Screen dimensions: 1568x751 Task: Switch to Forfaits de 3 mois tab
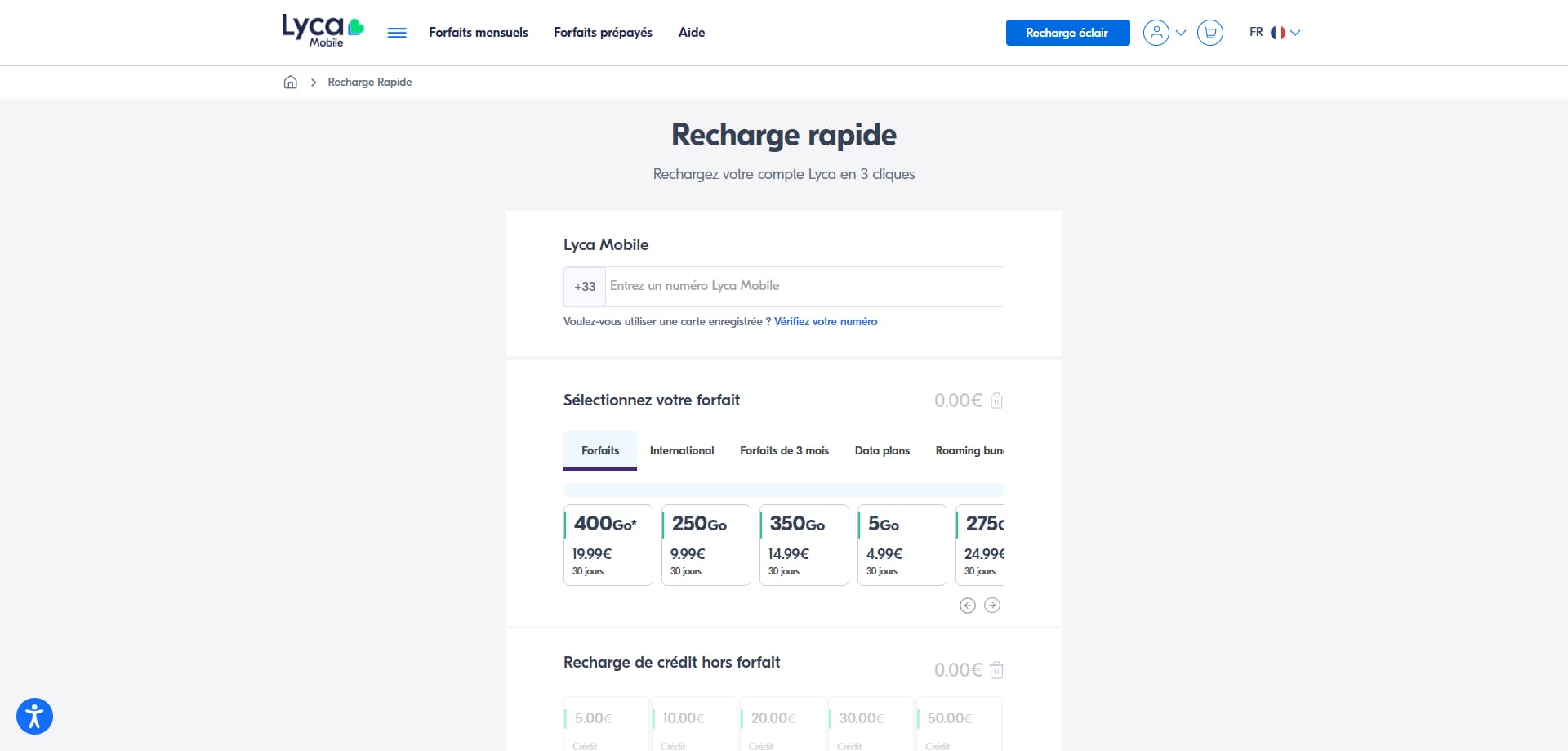784,451
